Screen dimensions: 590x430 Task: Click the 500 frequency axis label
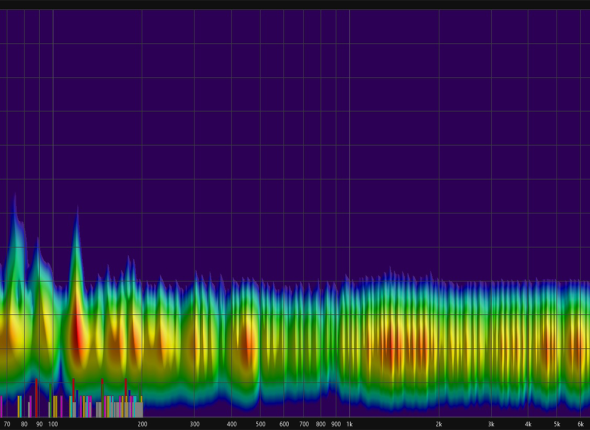pos(260,424)
